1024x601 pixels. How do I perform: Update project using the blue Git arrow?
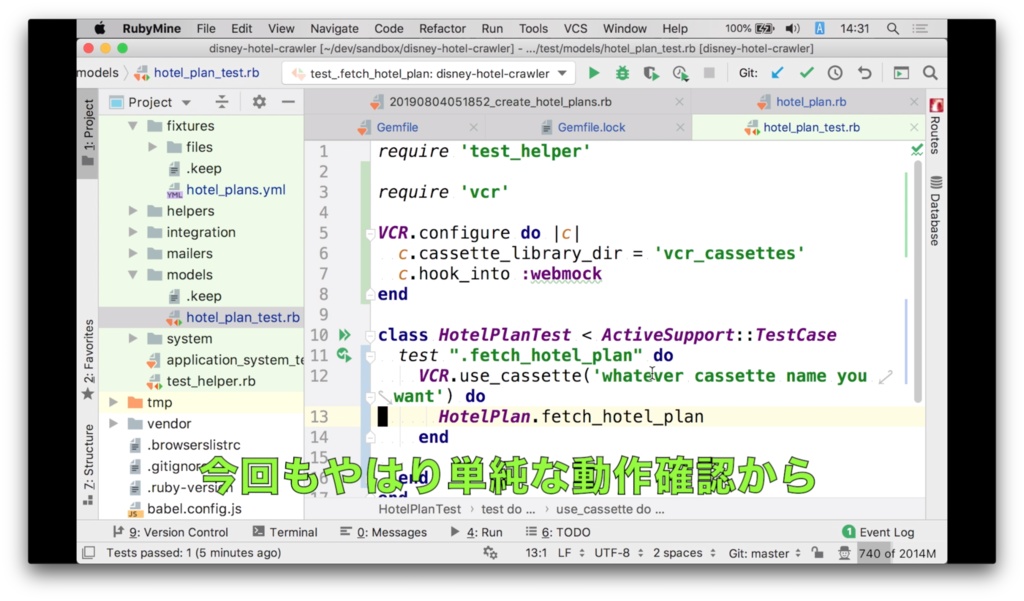tap(777, 72)
